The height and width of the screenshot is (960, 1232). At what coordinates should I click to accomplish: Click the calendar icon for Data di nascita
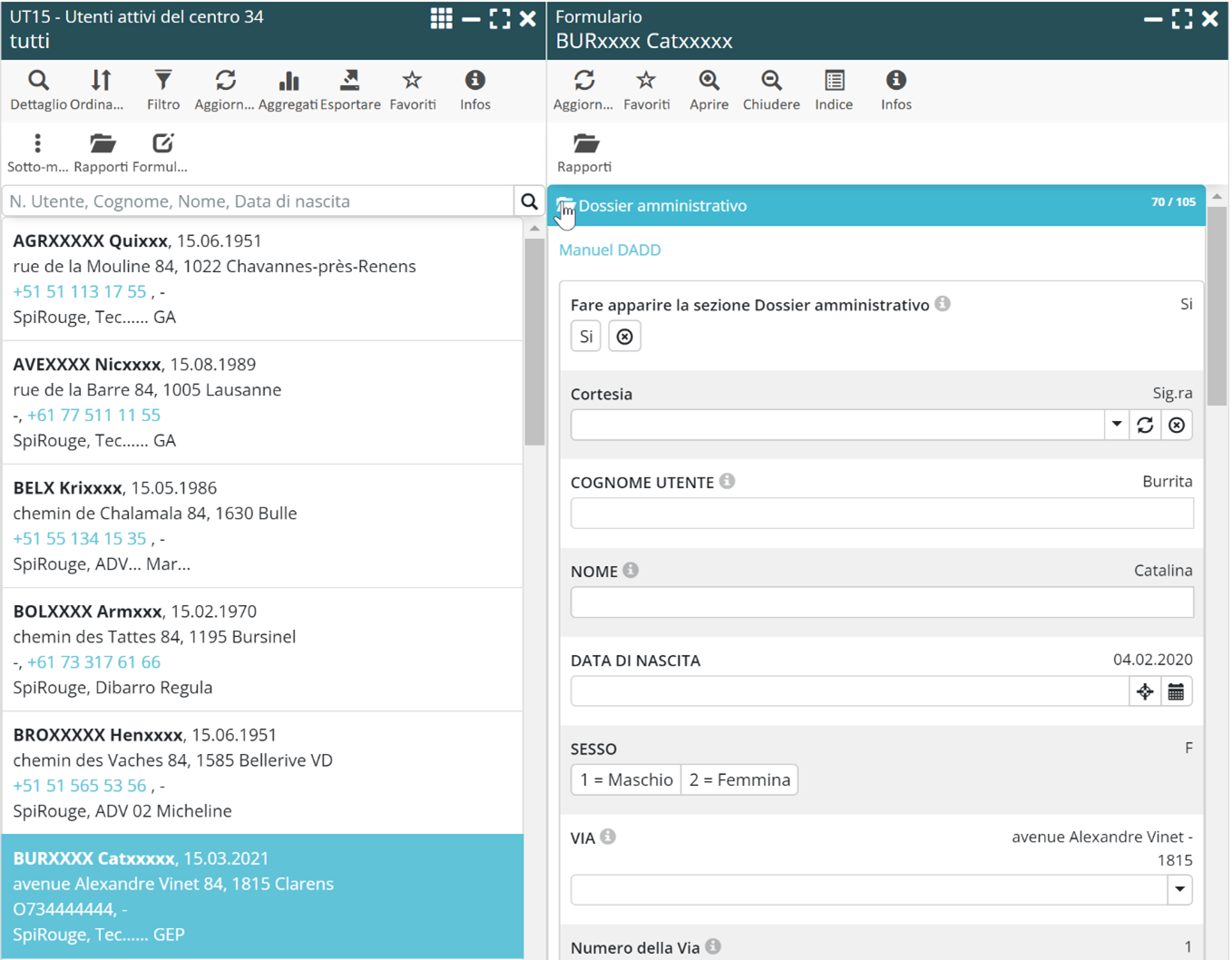[1176, 692]
